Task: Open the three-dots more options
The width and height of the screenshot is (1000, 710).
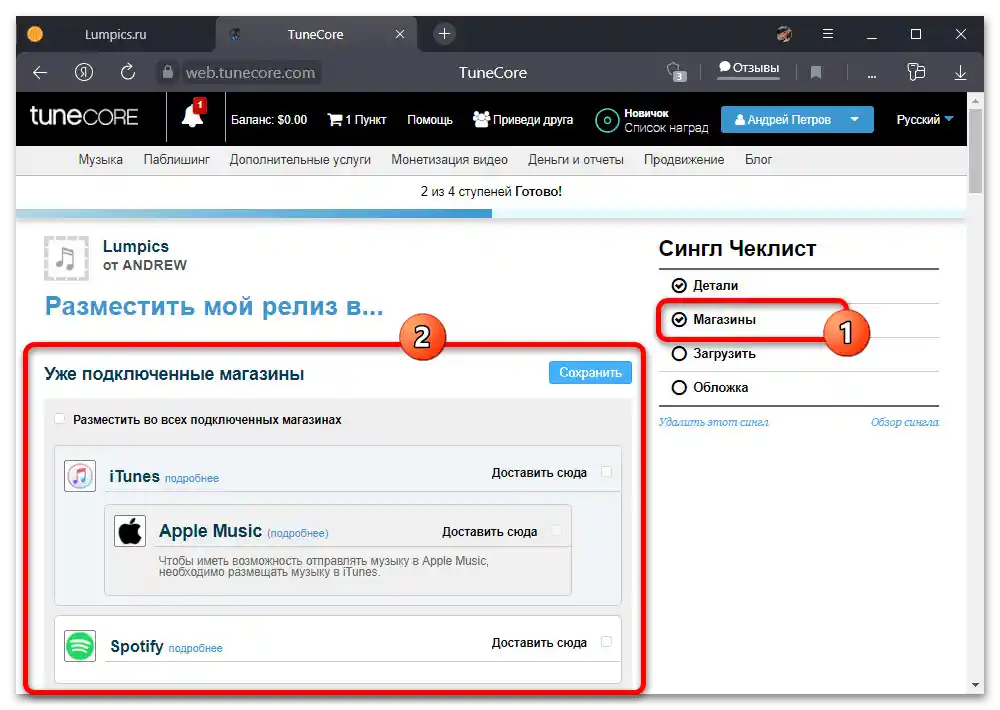Action: 872,75
